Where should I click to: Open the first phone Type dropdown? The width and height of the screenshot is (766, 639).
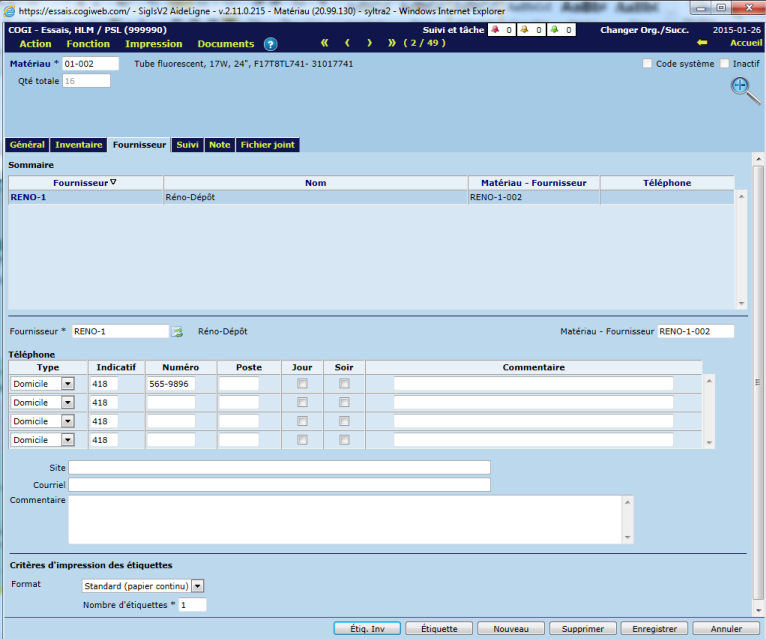68,384
